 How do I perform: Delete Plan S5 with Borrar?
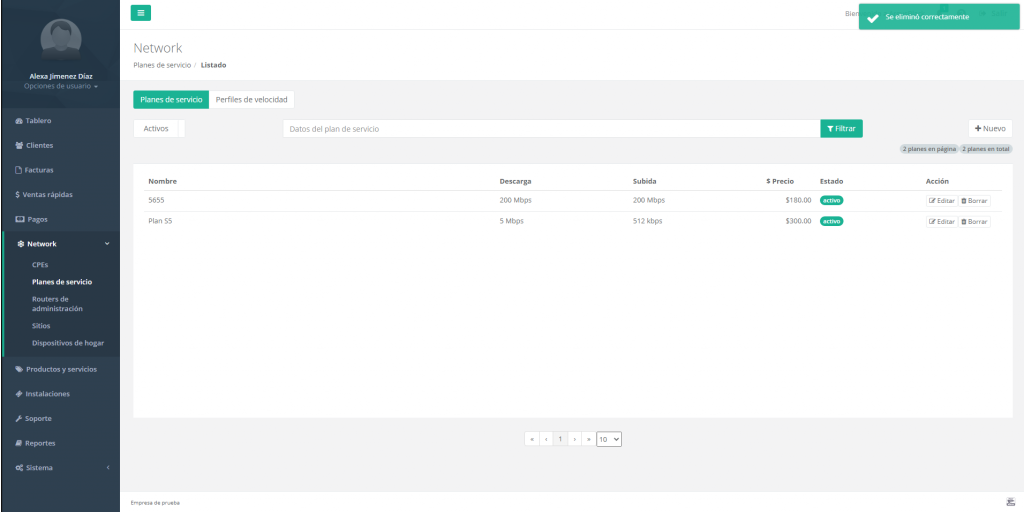974,222
